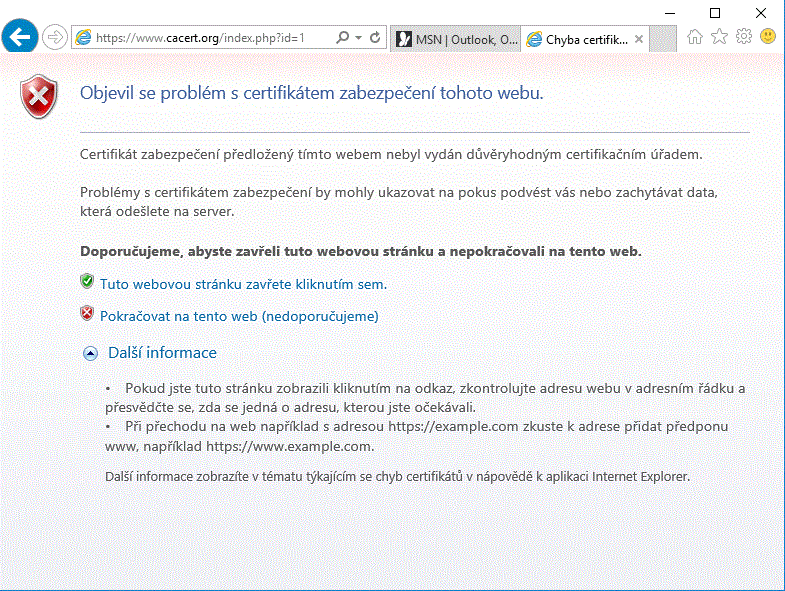Click the Forward navigation arrow
Viewport: 785px width, 591px height.
click(x=55, y=38)
